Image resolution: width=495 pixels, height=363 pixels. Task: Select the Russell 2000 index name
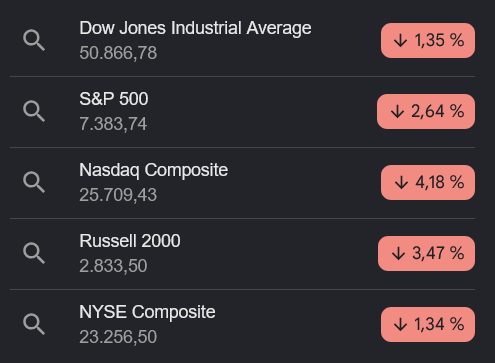coord(130,241)
